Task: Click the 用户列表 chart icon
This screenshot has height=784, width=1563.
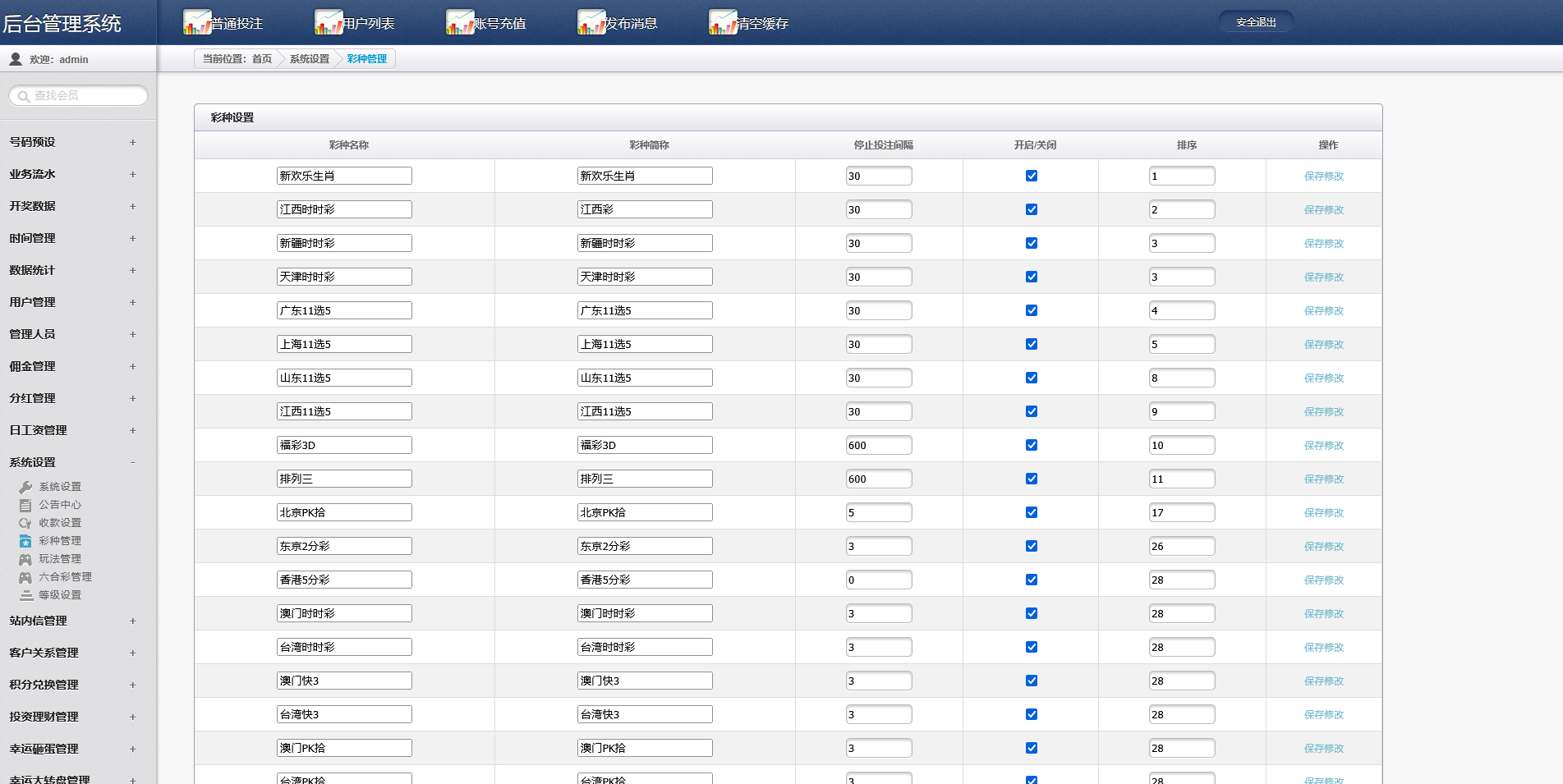Action: [329, 22]
